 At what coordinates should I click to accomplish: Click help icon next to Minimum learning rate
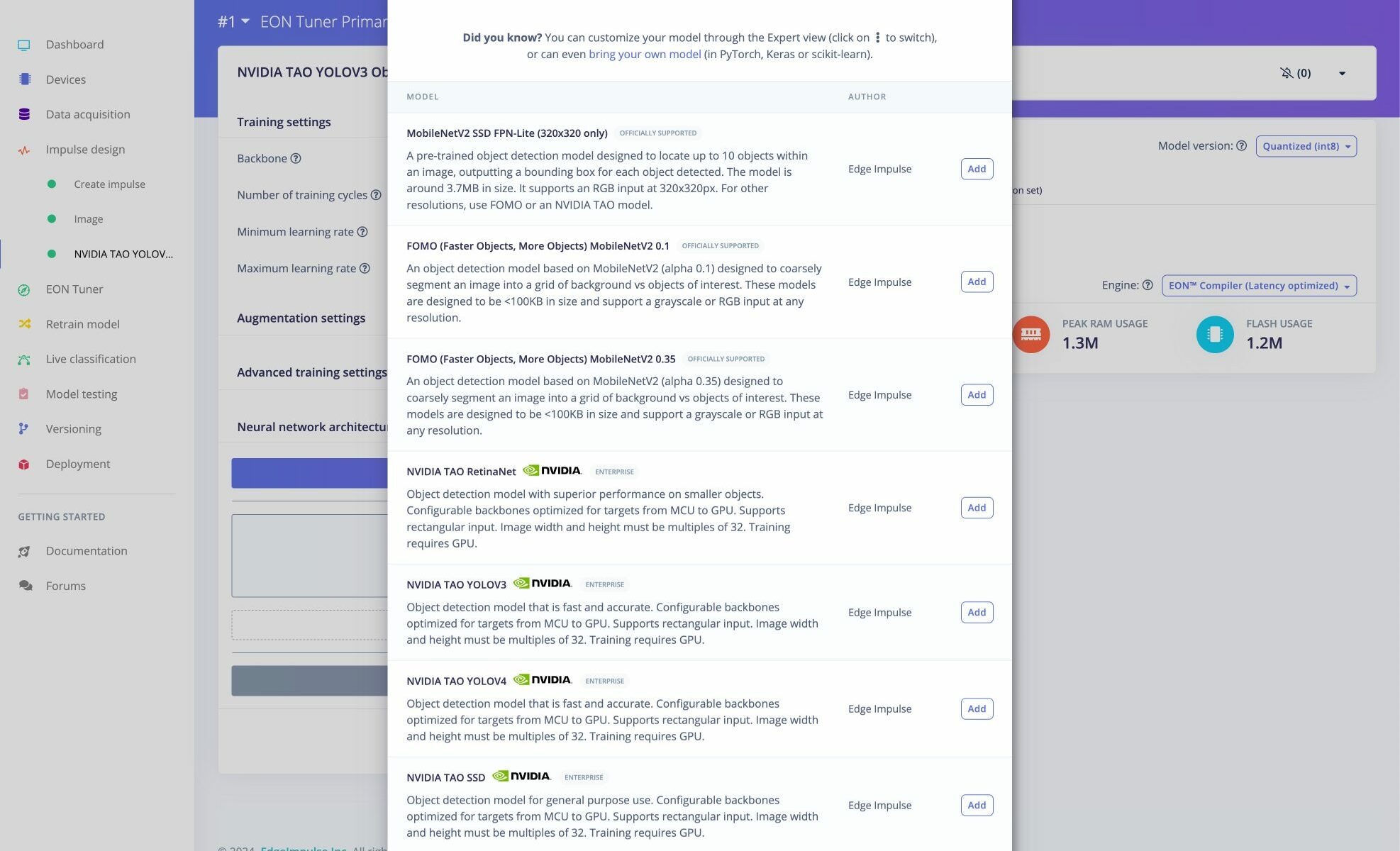(362, 232)
